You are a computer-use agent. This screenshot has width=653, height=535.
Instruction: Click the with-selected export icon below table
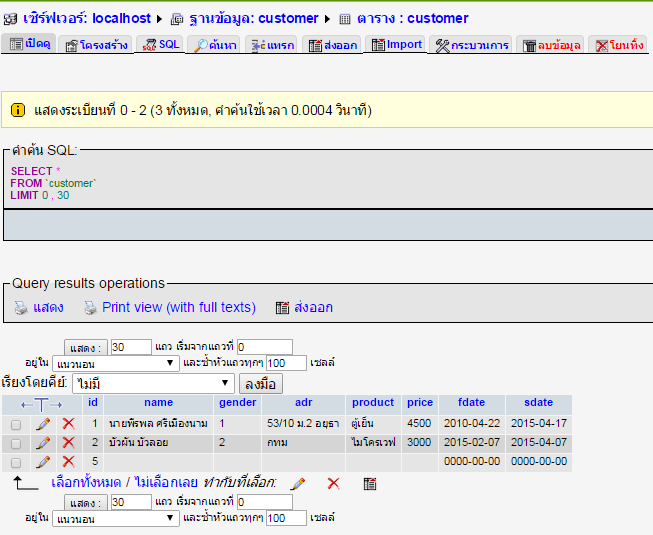(370, 483)
